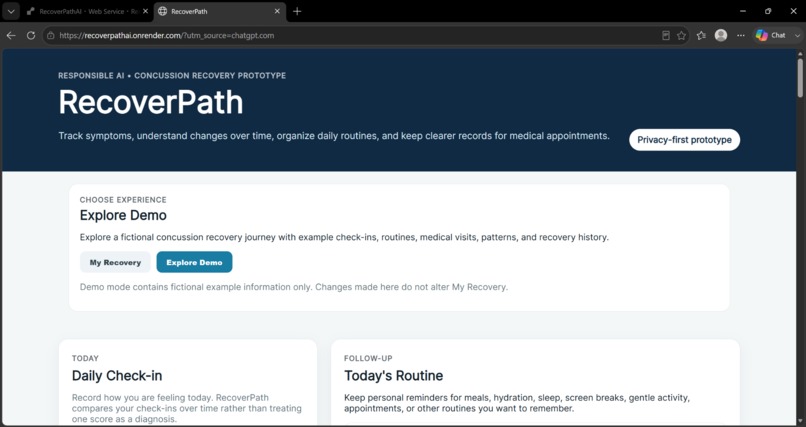
Task: Switch to My Recovery mode
Action: pyautogui.click(x=115, y=262)
